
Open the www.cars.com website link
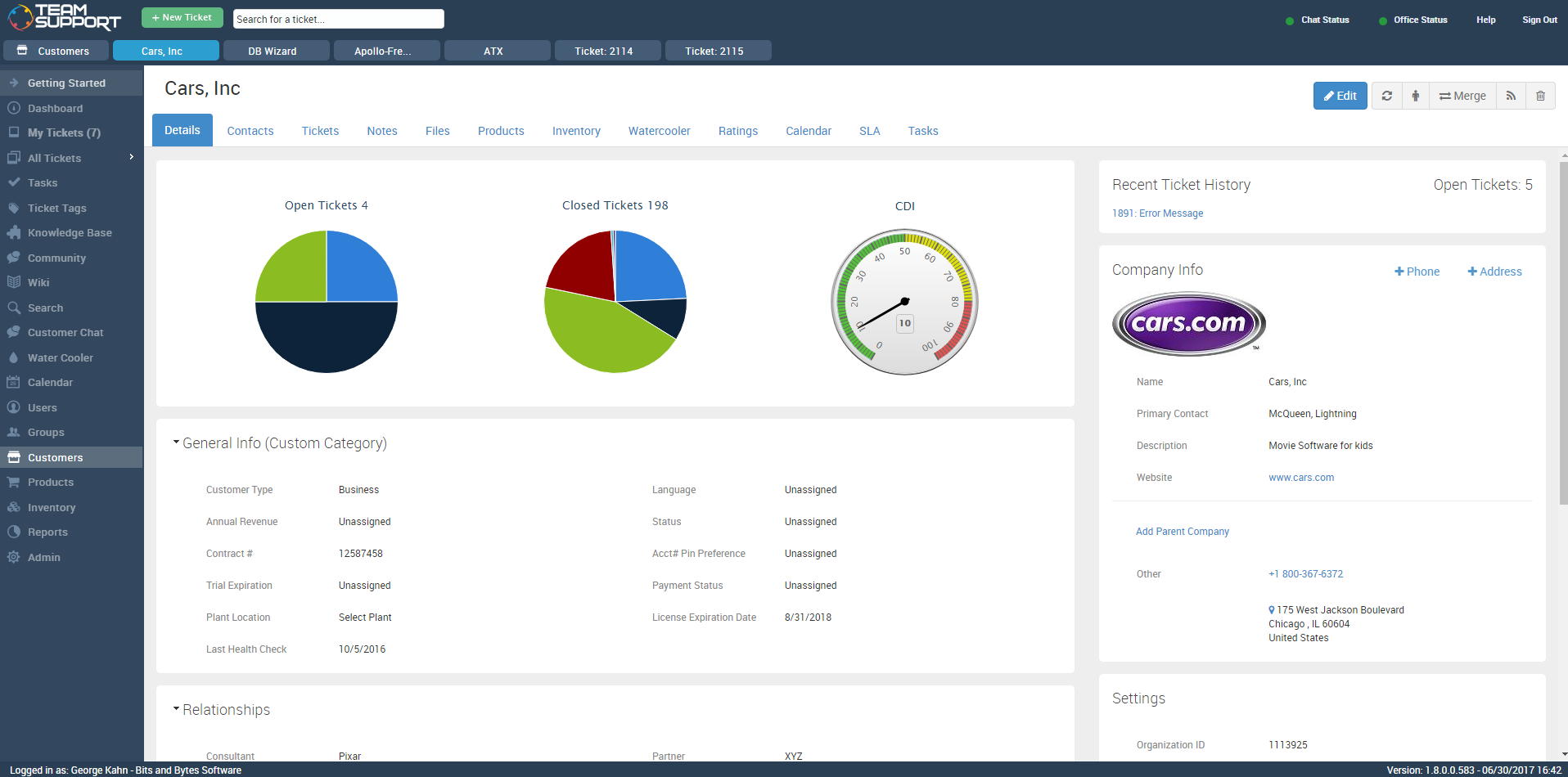1300,477
